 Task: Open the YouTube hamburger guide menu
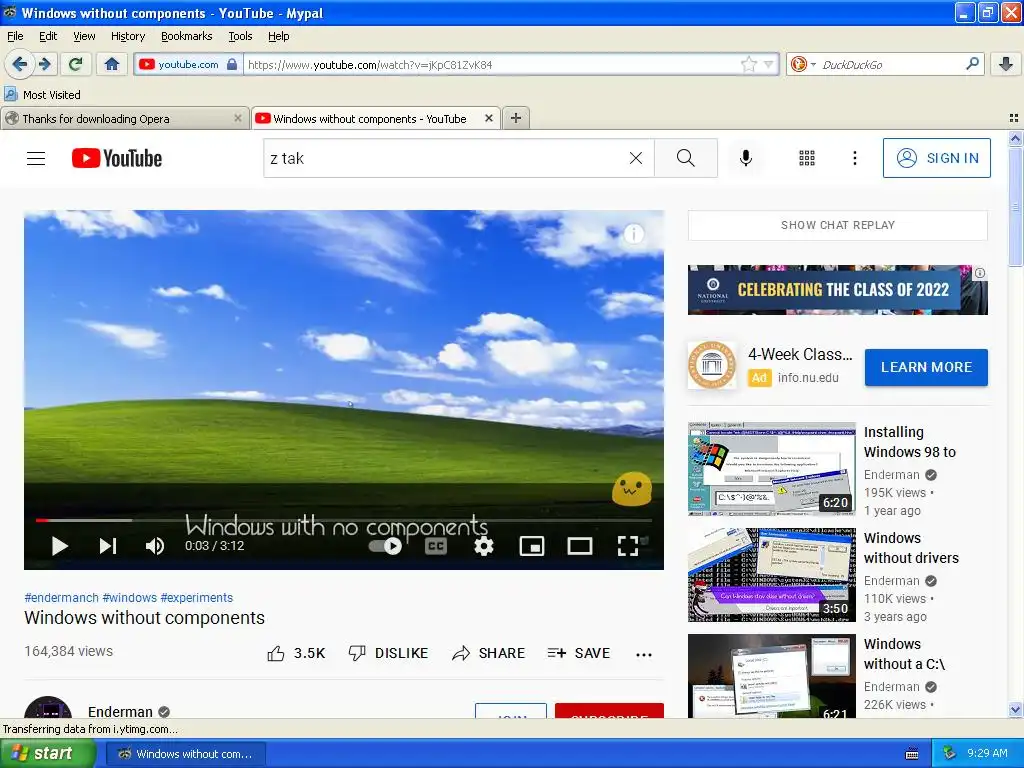36,158
